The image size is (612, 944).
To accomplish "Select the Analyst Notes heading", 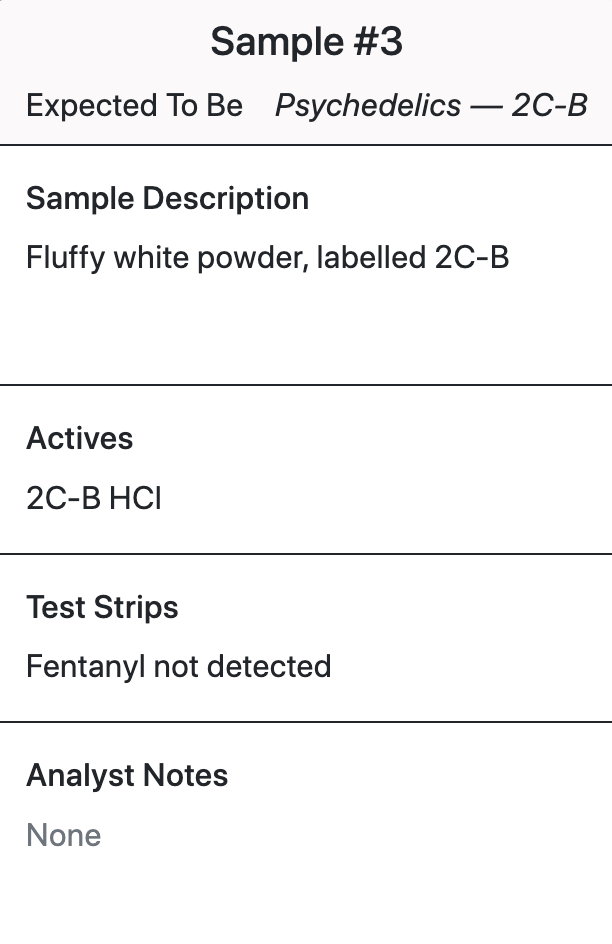I will coord(127,775).
